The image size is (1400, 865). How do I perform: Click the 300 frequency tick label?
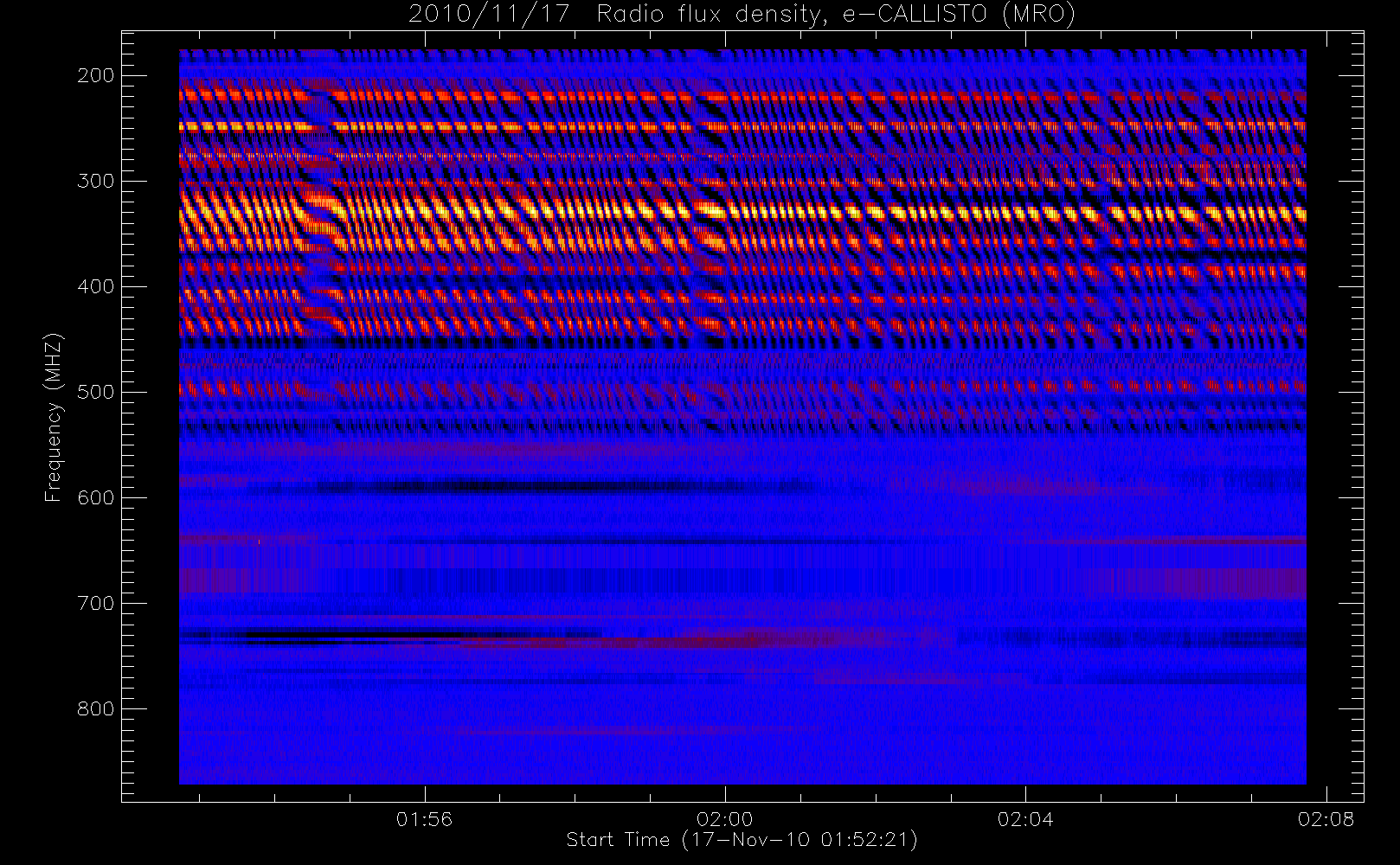pos(96,181)
